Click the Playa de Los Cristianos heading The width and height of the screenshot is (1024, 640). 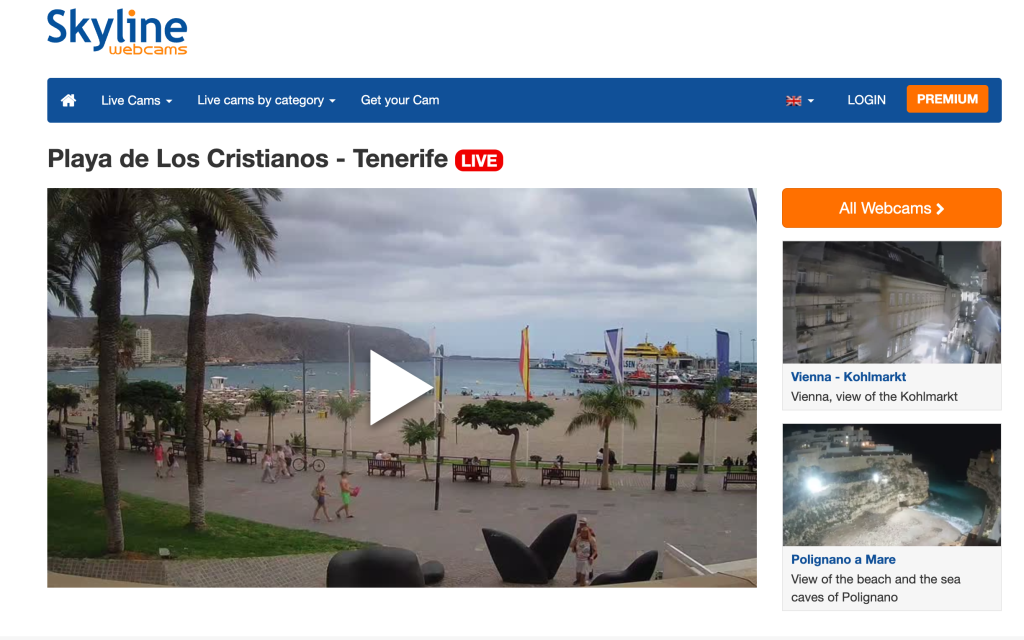[248, 159]
